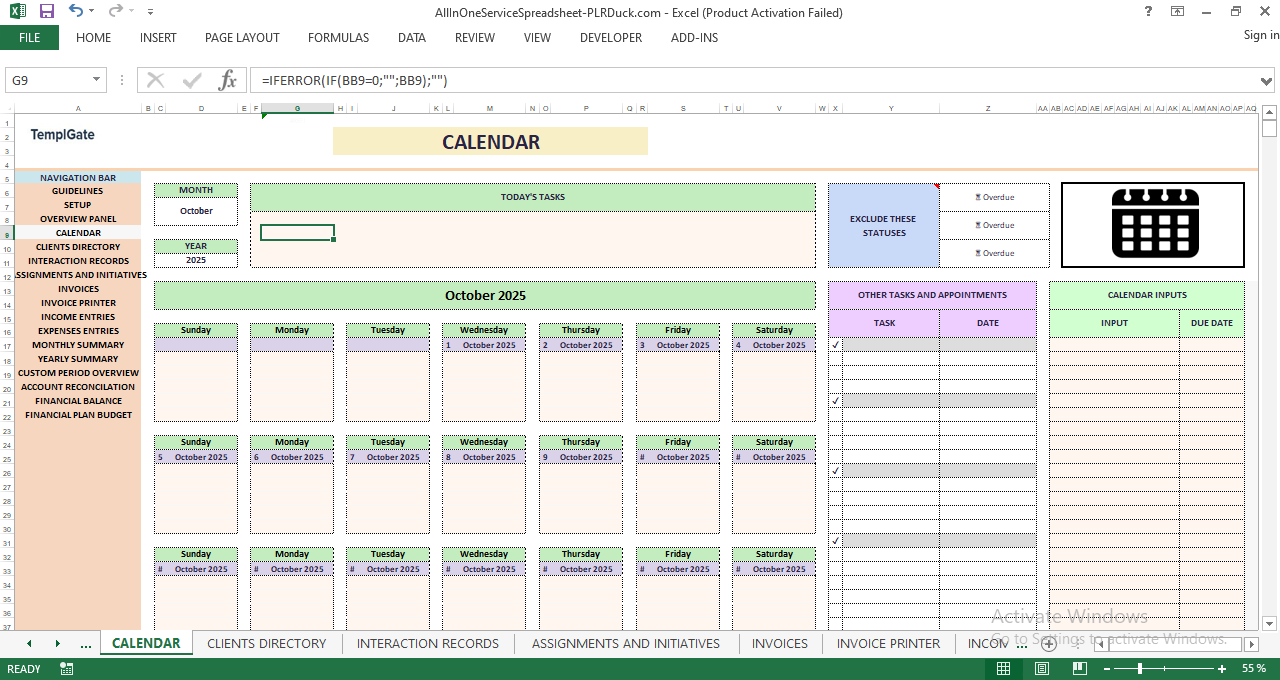Open the Redo history dropdown arrow
This screenshot has width=1280, height=680.
tap(131, 12)
